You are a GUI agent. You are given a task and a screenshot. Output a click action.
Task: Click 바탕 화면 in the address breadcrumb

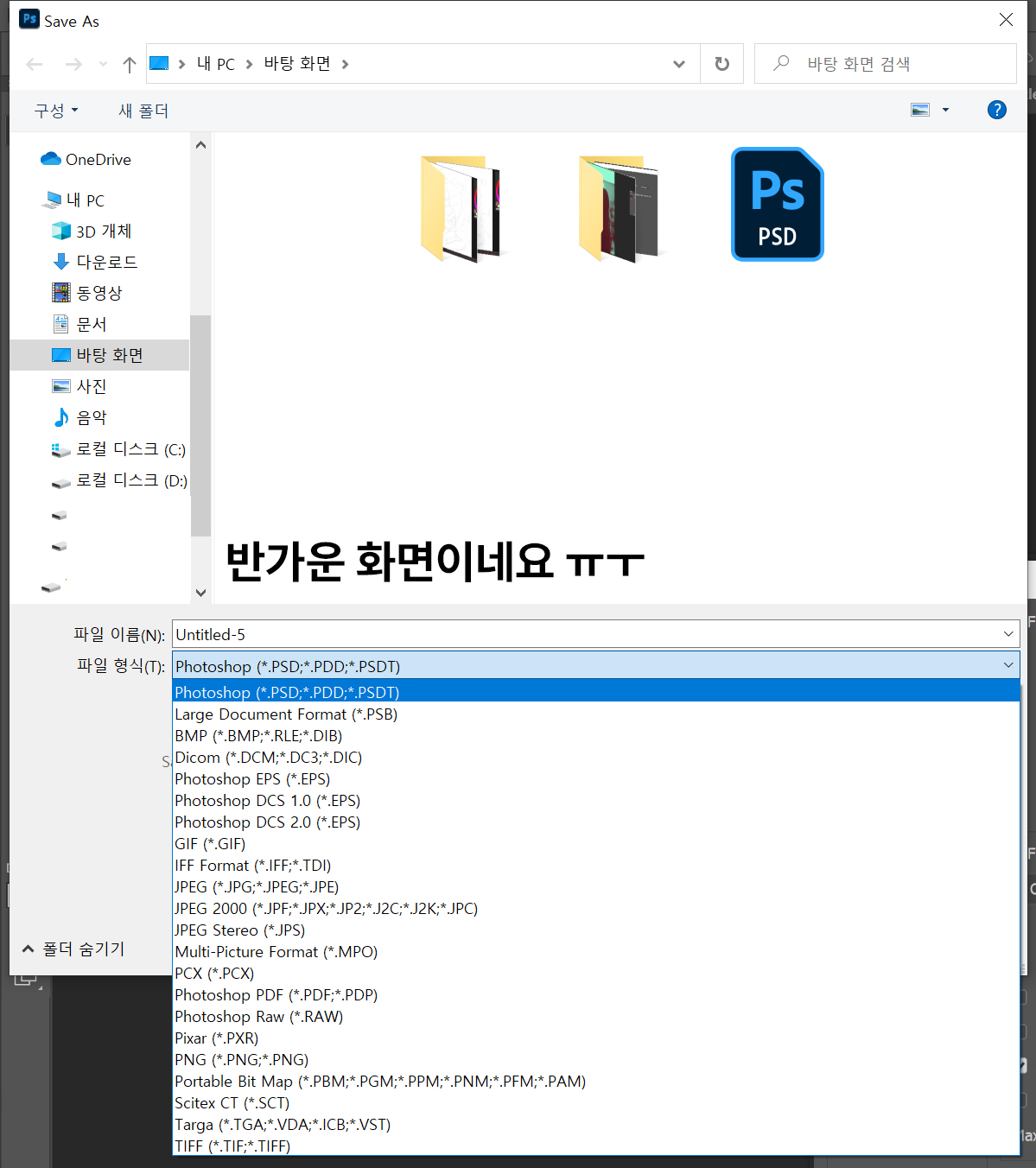[x=297, y=64]
